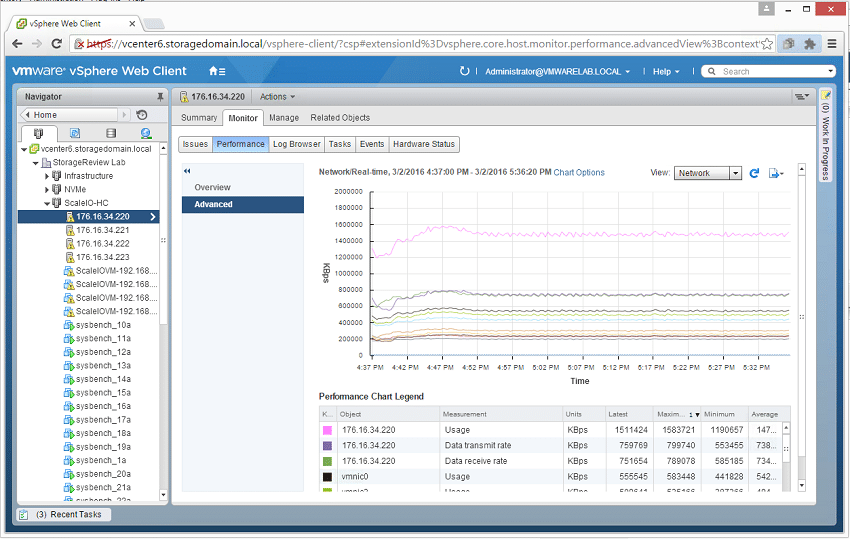Viewport: 850px width, 539px height.
Task: Click the Object column header in legend
Action: pos(388,414)
